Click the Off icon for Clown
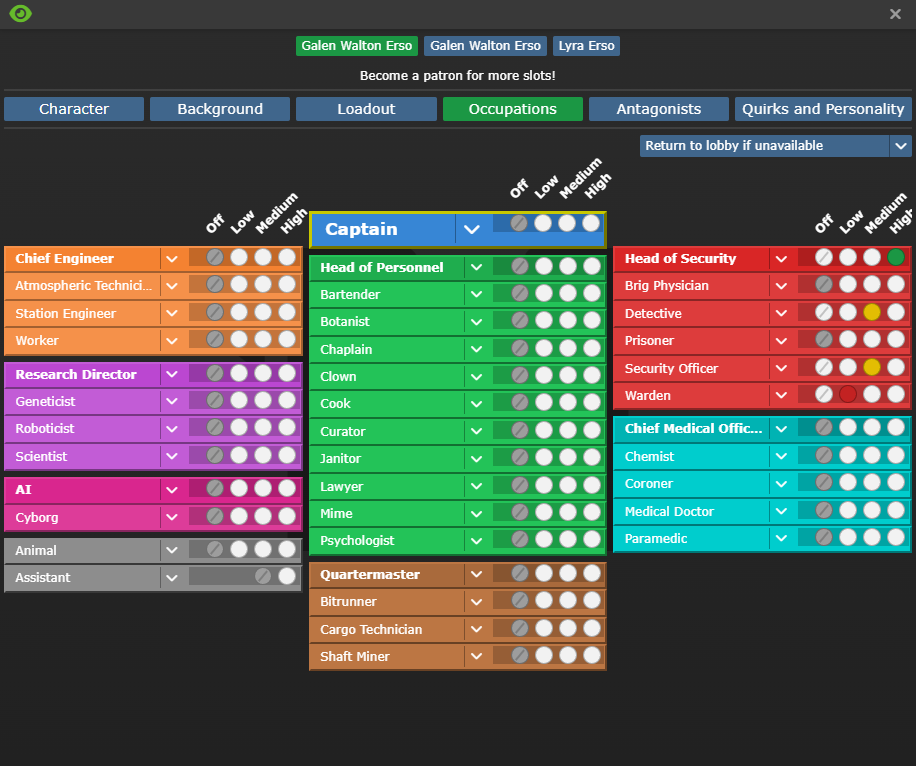This screenshot has height=766, width=916. pyautogui.click(x=519, y=376)
